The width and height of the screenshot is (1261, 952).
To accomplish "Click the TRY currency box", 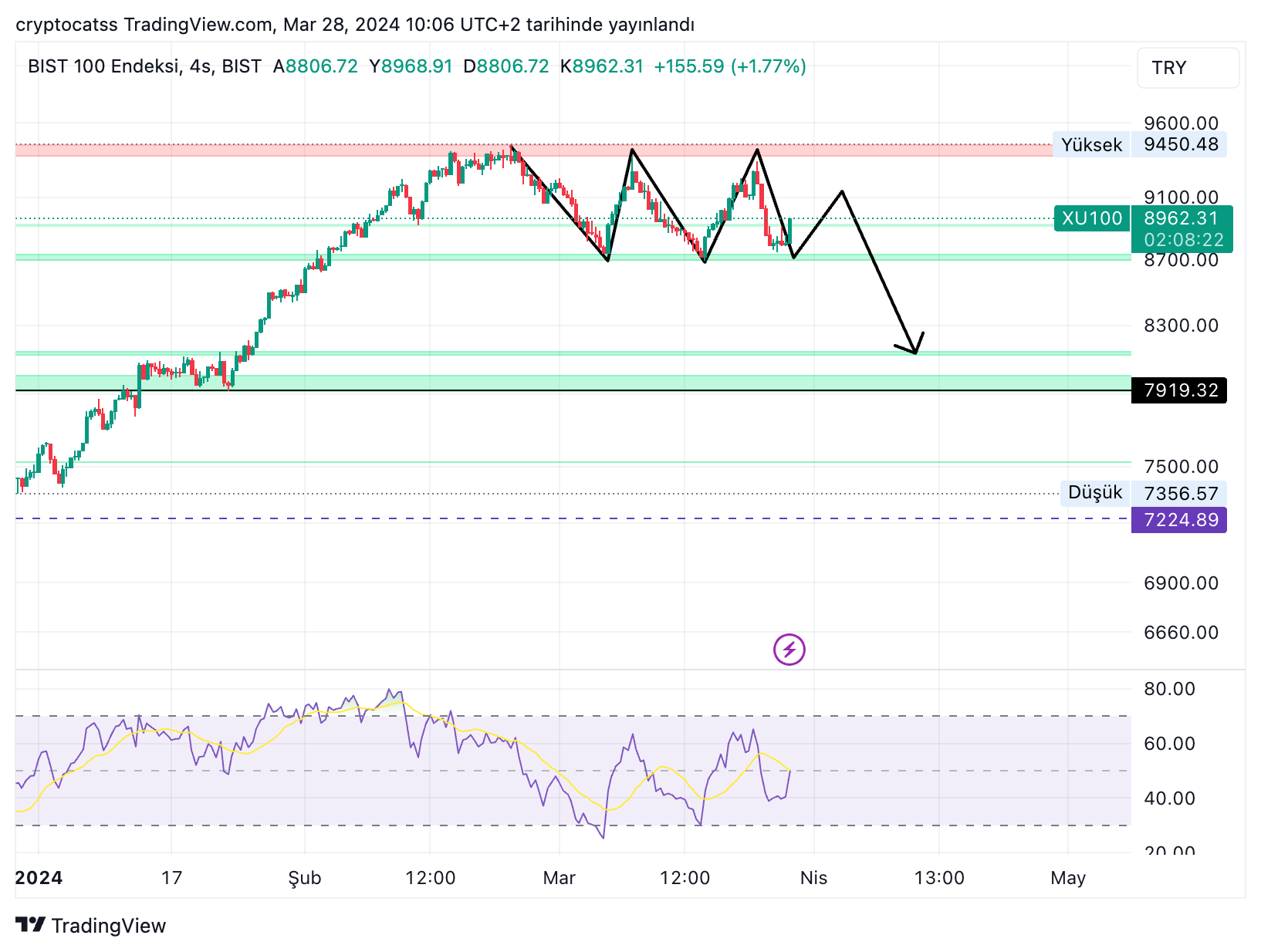I will point(1188,68).
